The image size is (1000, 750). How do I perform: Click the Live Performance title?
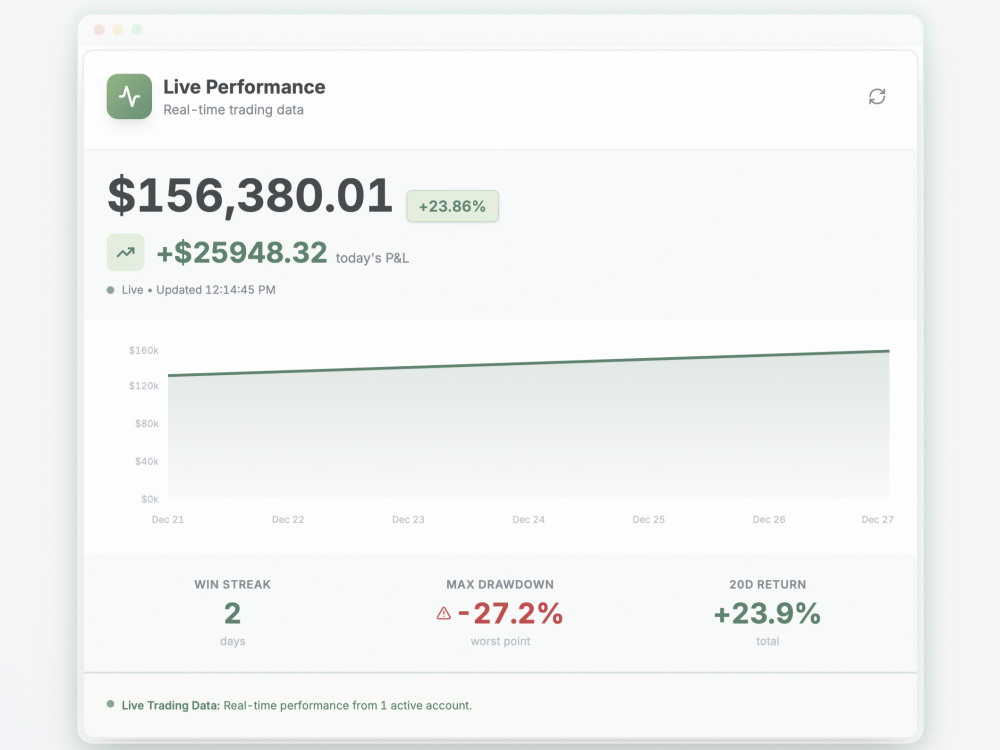[x=244, y=87]
